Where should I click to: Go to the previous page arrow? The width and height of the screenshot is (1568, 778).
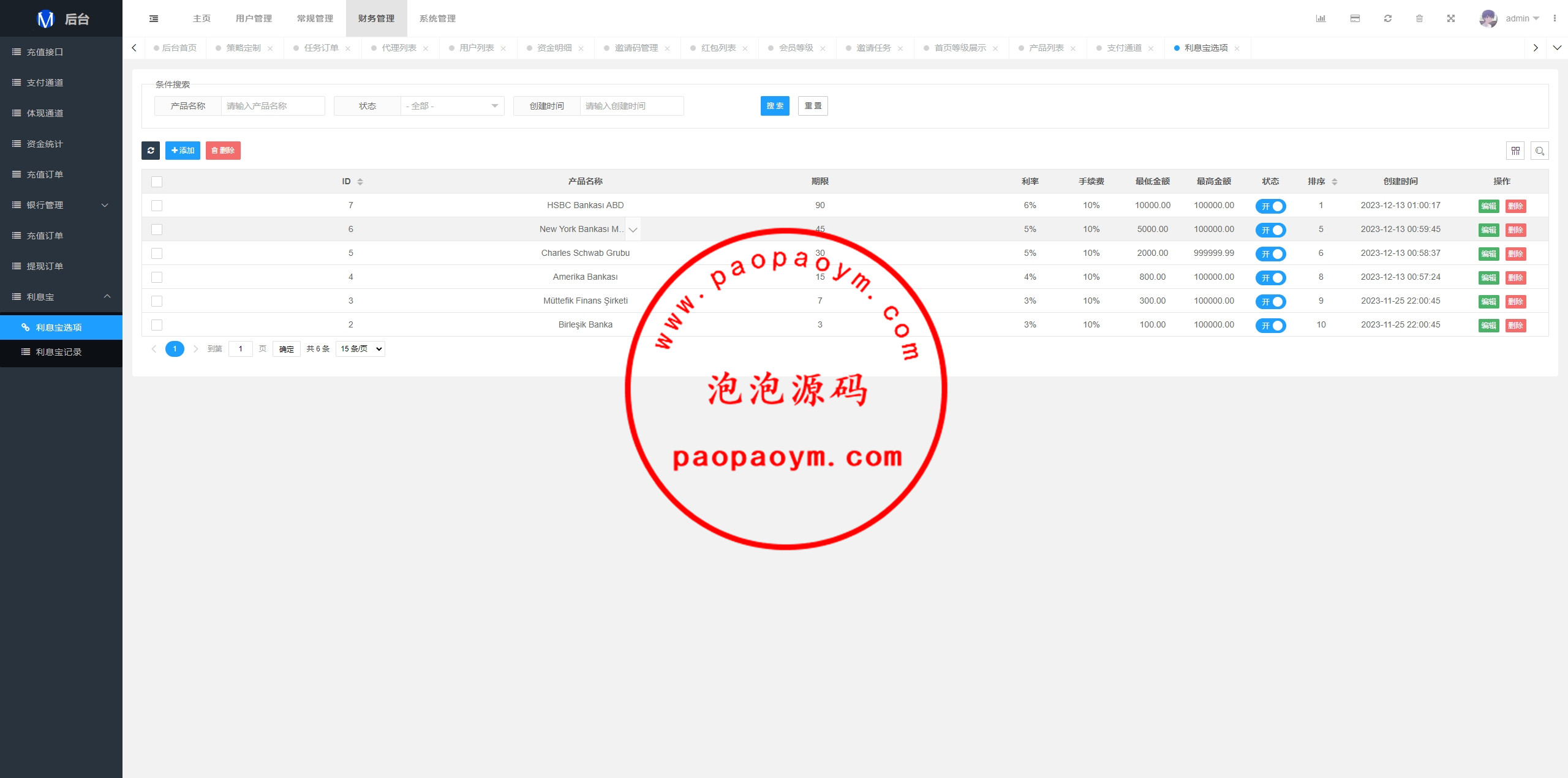154,349
